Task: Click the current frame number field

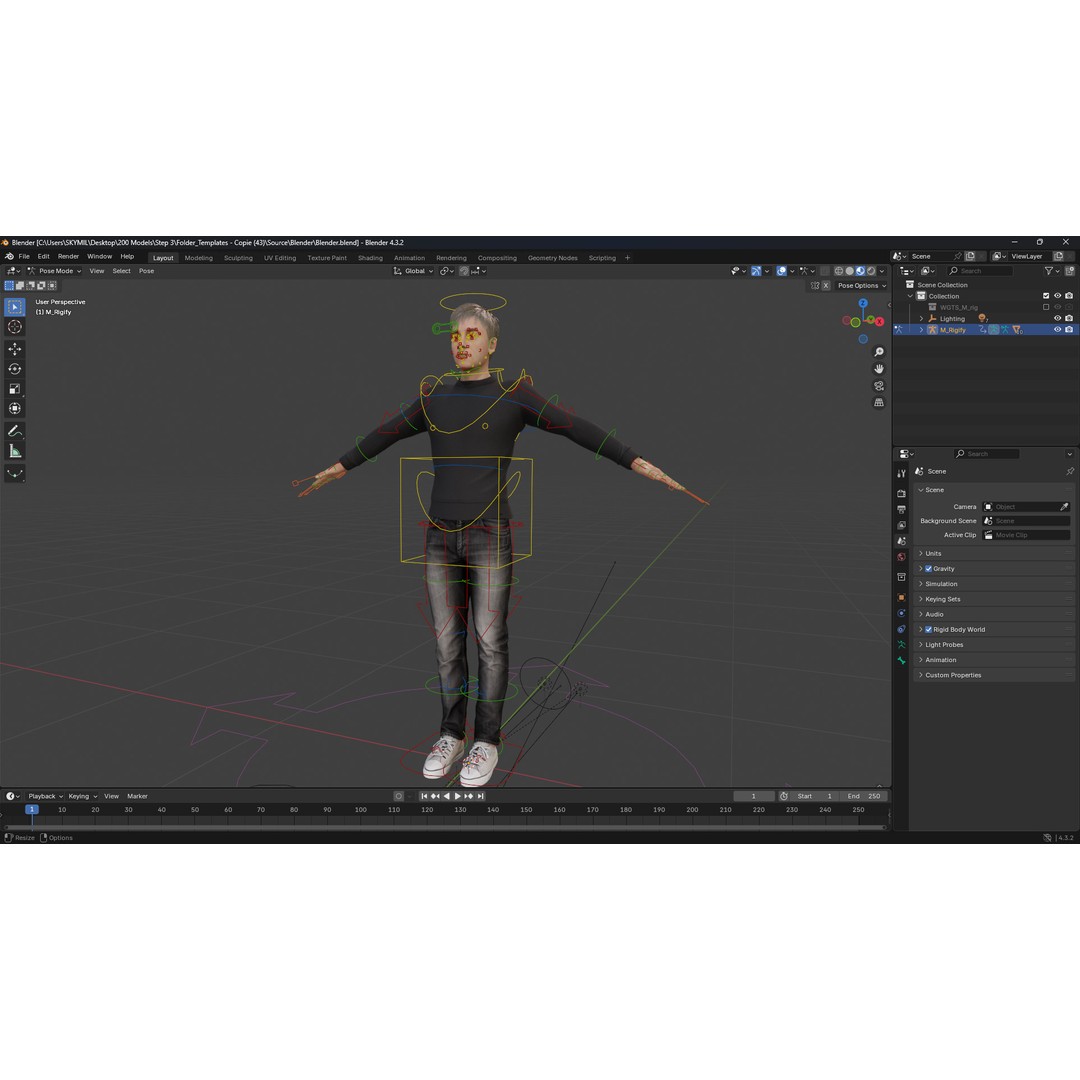Action: click(x=754, y=796)
